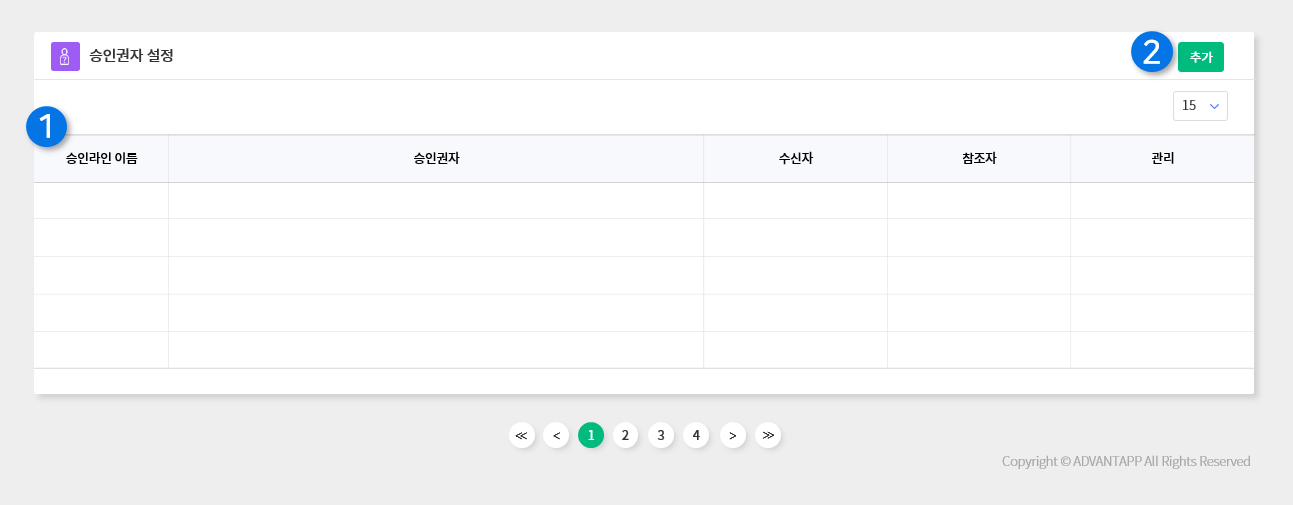This screenshot has width=1293, height=505.
Task: Click the 승인권자 column header
Action: pyautogui.click(x=436, y=159)
